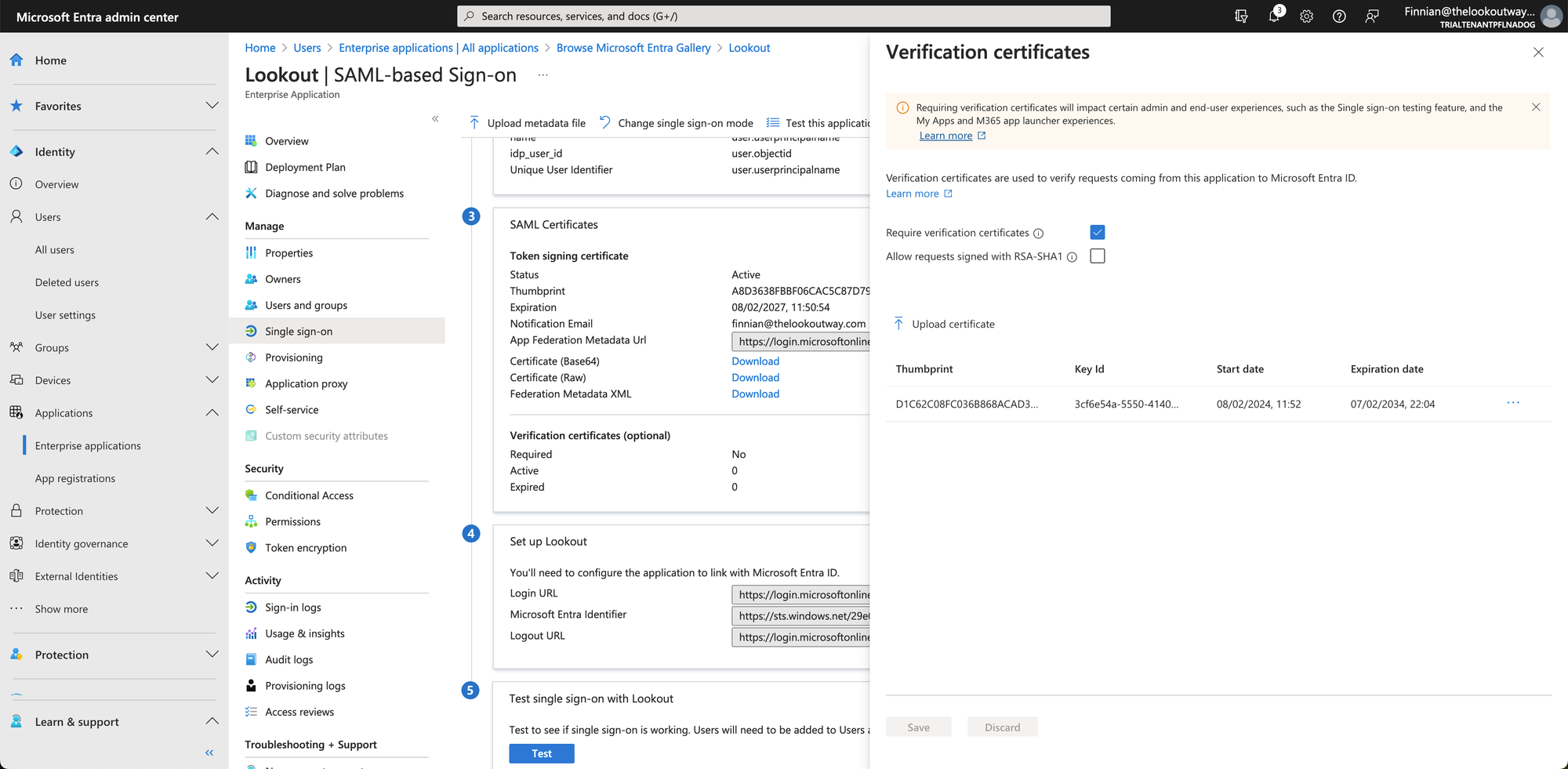Open the settings gear in top bar
The image size is (1568, 769).
click(1306, 16)
